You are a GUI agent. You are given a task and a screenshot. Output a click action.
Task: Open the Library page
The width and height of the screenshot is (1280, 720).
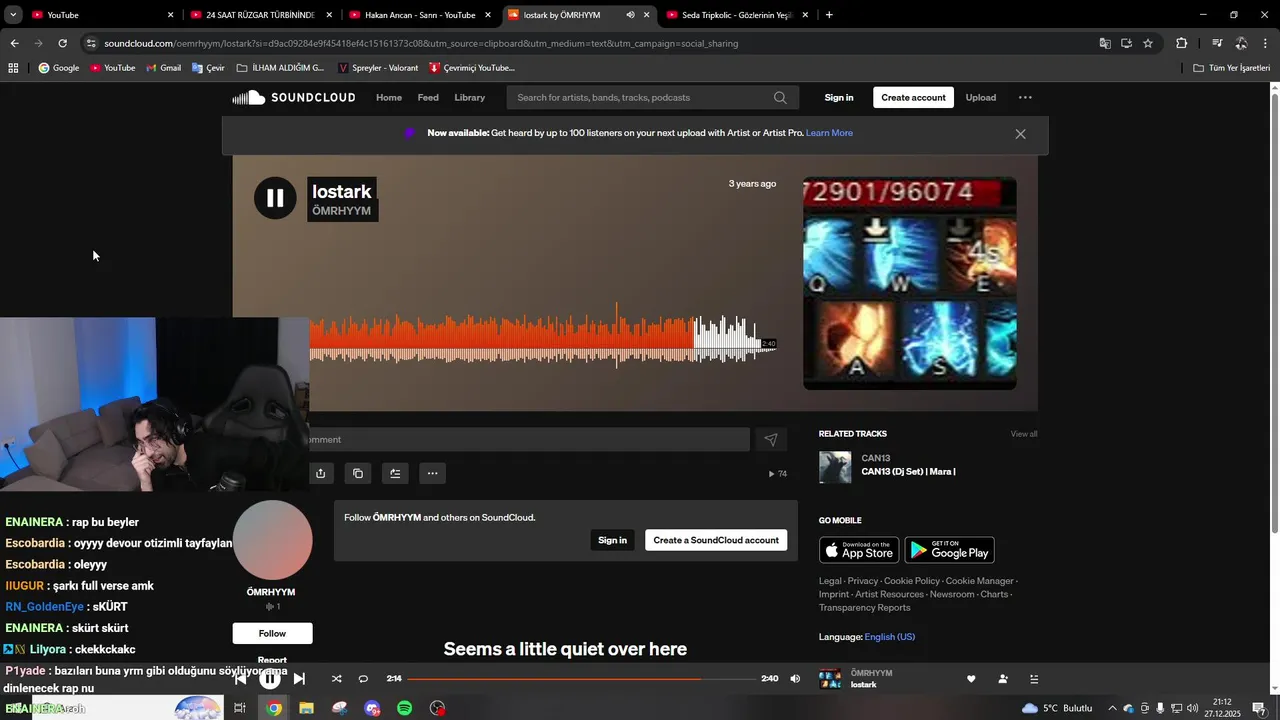(469, 97)
